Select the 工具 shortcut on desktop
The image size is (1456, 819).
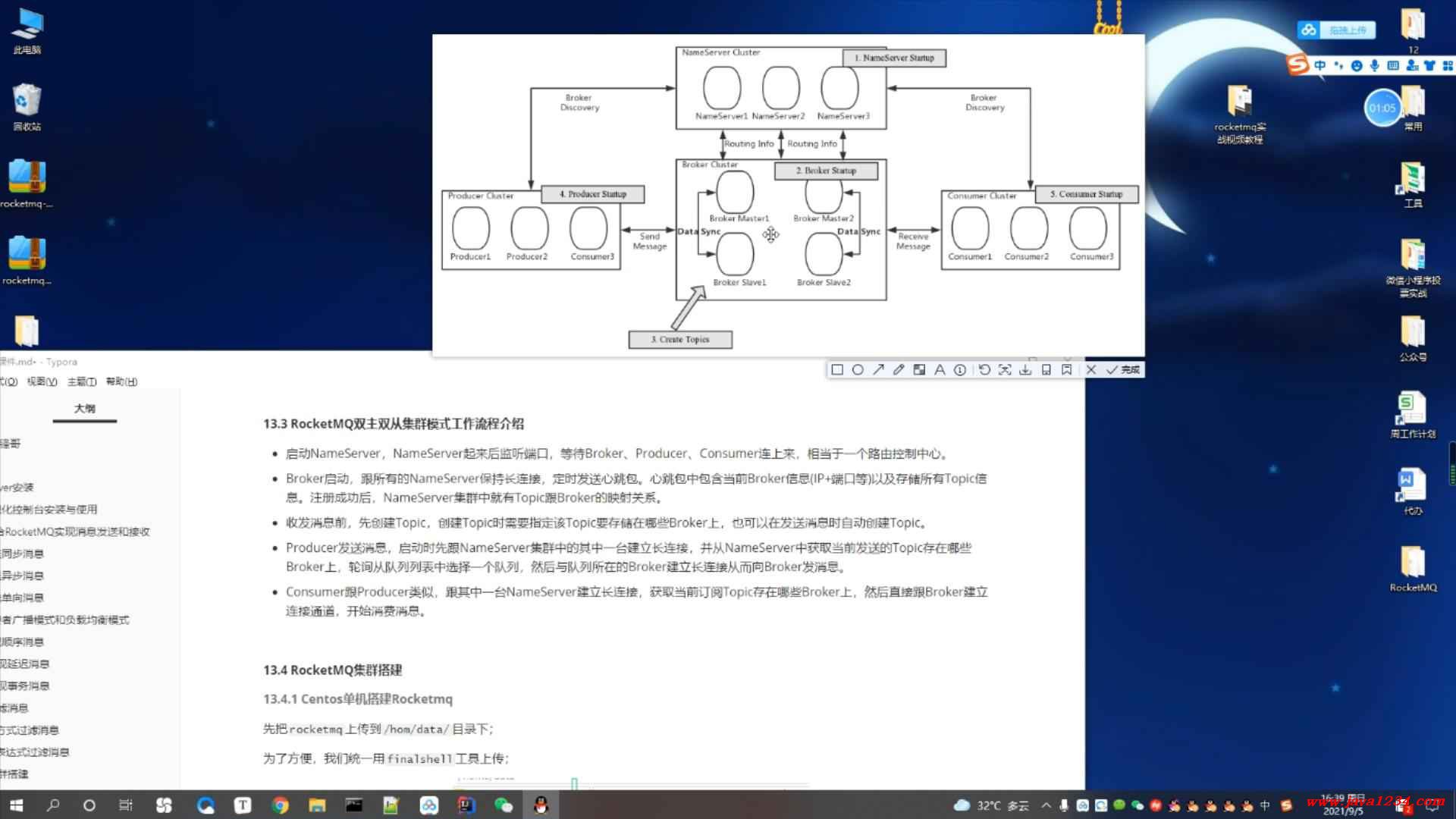1413,184
